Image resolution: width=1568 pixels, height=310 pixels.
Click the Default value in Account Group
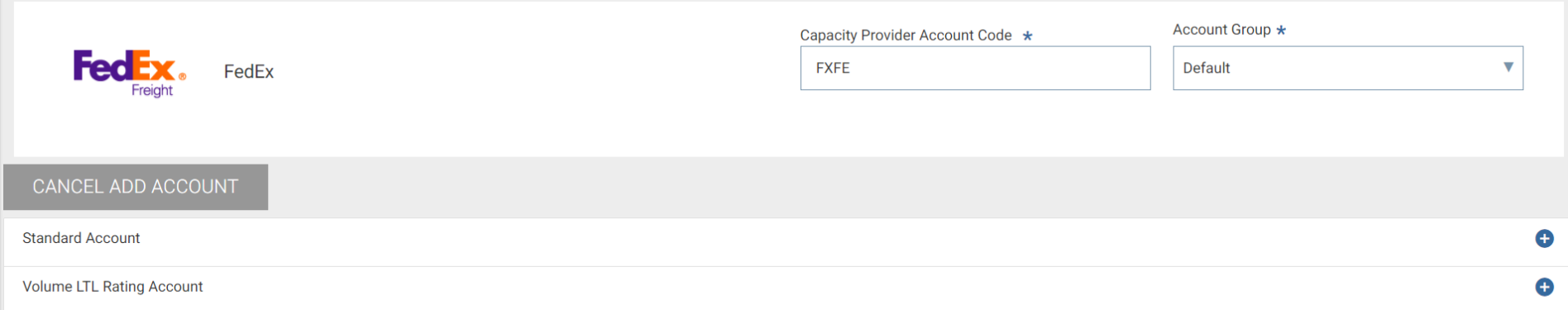pyautogui.click(x=1207, y=68)
